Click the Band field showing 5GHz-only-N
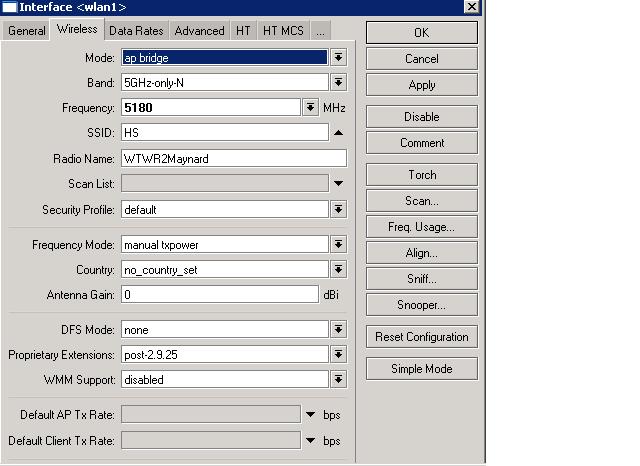The height and width of the screenshot is (466, 640). coord(224,83)
